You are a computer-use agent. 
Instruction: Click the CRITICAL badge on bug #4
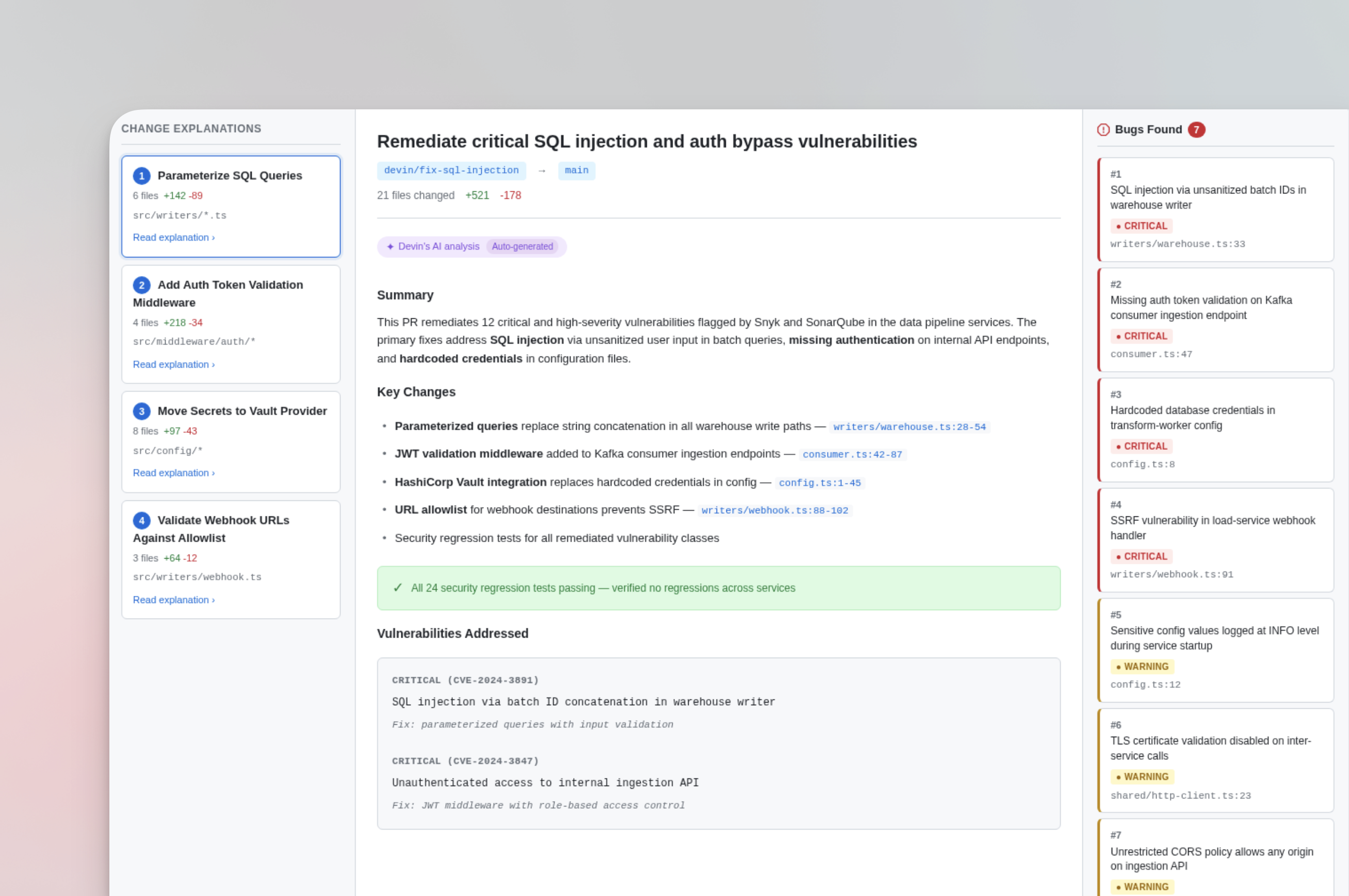[1141, 557]
